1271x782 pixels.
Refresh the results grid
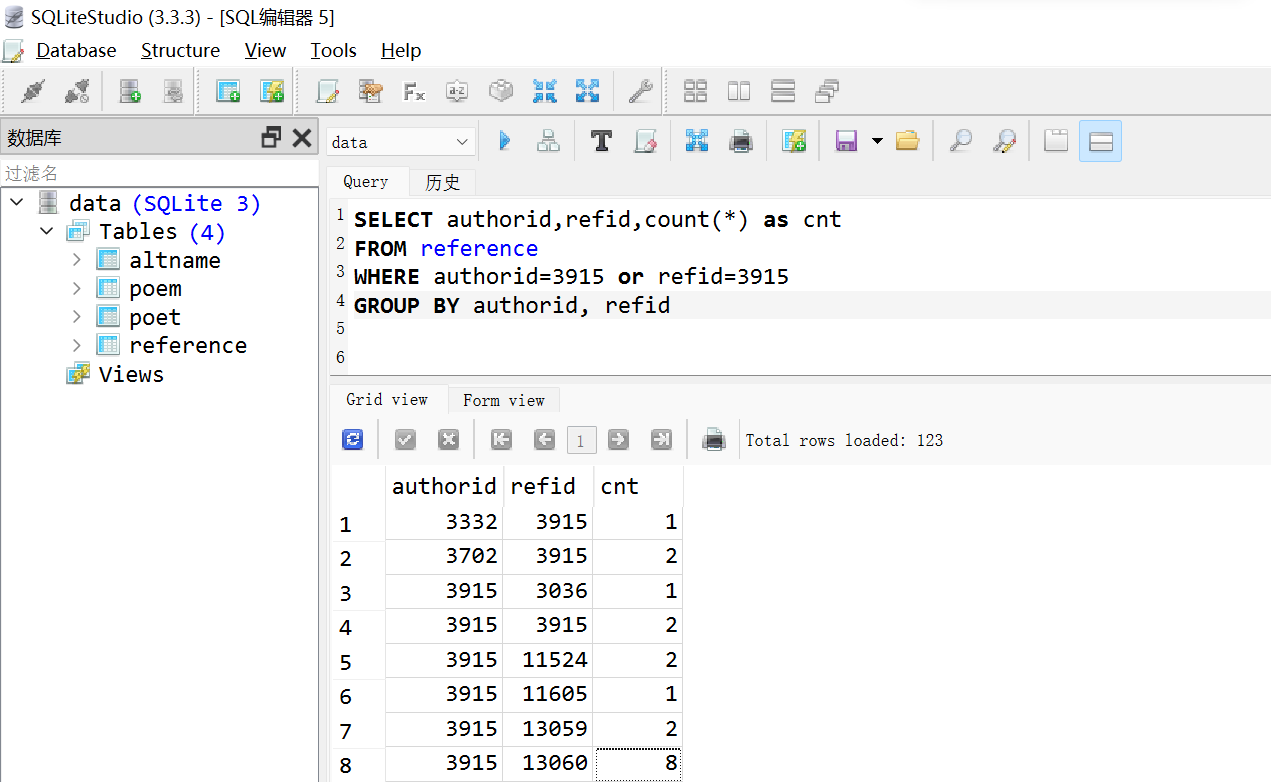pos(353,440)
